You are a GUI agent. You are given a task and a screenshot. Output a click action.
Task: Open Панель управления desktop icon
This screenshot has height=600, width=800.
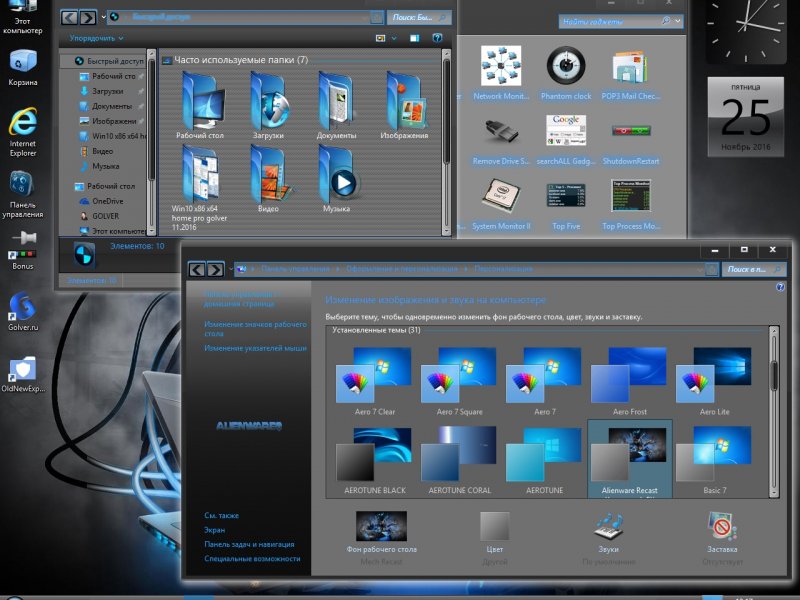point(22,194)
